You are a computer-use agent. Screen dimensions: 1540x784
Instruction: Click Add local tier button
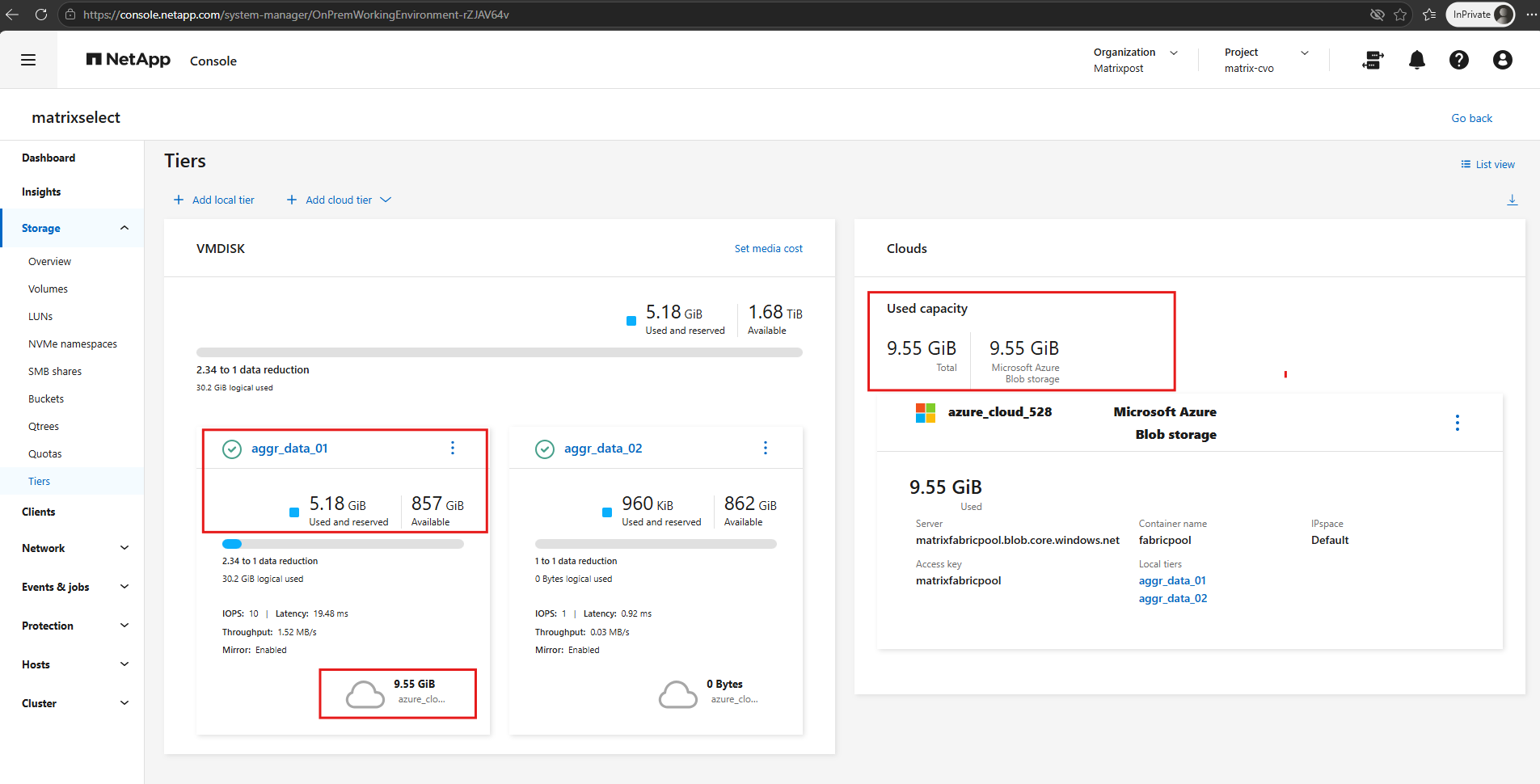[x=214, y=200]
